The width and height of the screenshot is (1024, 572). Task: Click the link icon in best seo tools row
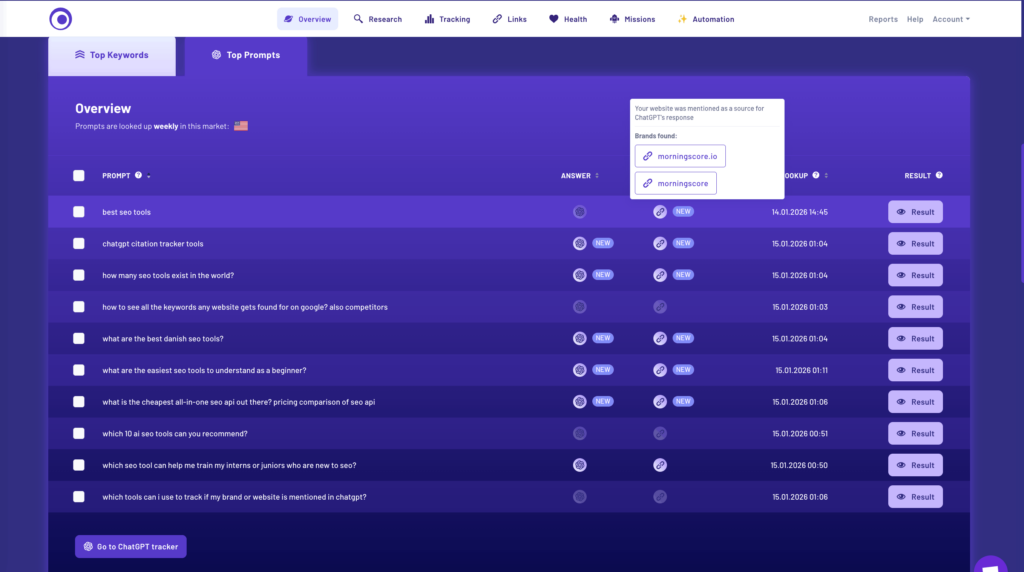point(660,212)
